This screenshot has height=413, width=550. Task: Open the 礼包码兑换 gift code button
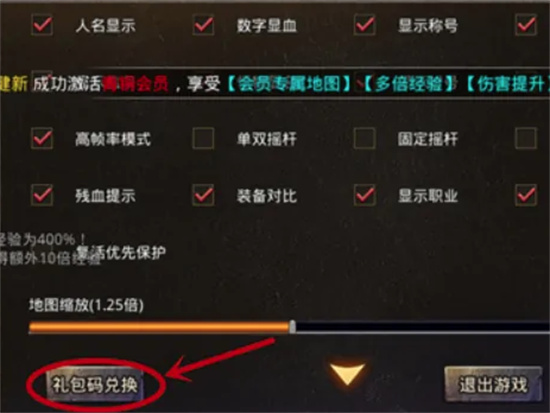[x=95, y=385]
